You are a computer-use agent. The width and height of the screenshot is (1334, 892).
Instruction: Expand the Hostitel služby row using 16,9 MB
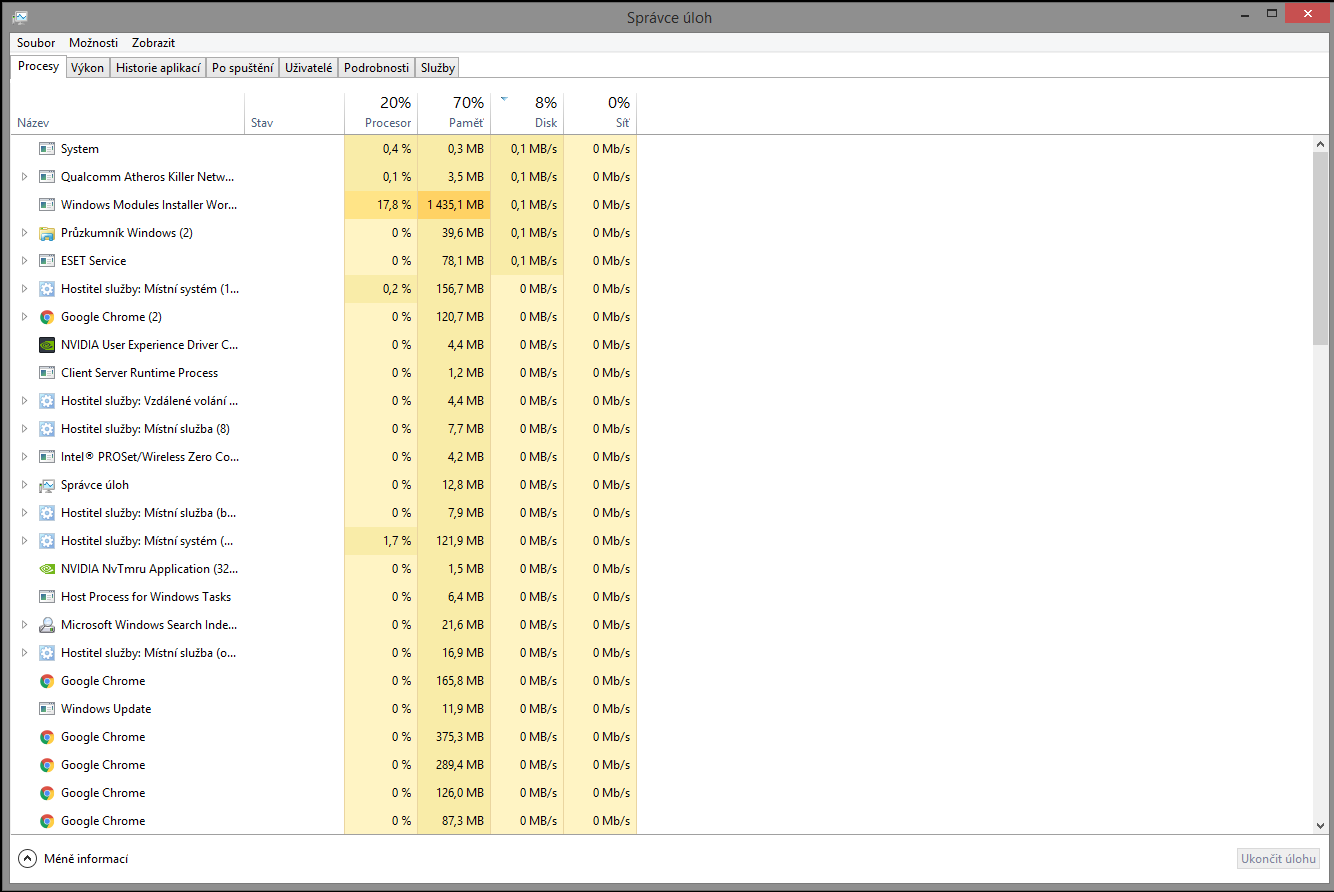tap(25, 653)
